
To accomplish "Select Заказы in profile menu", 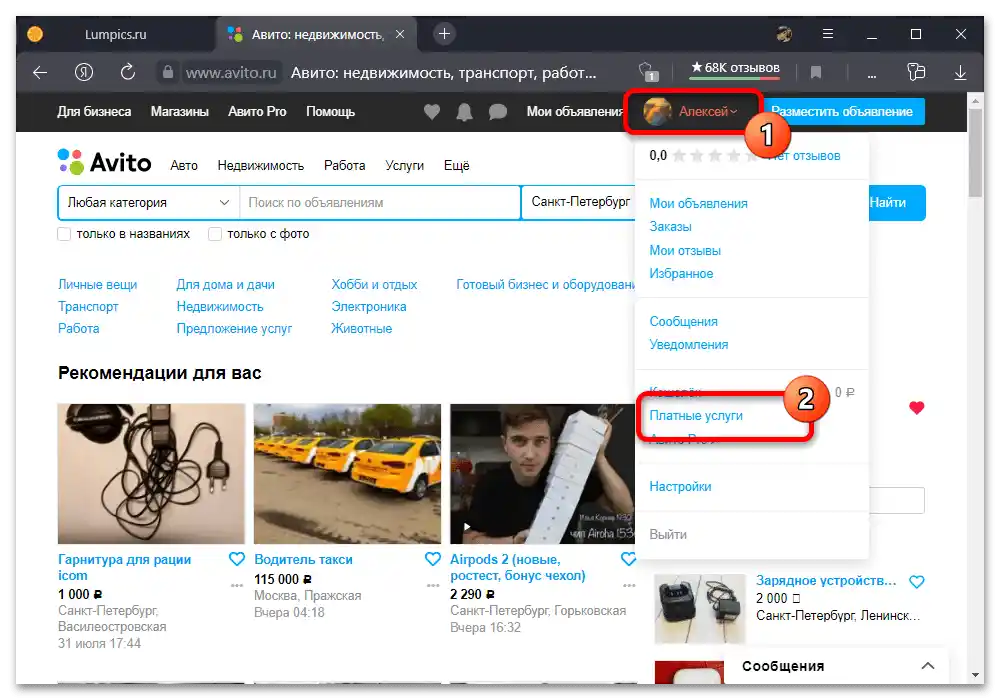I will point(670,226).
